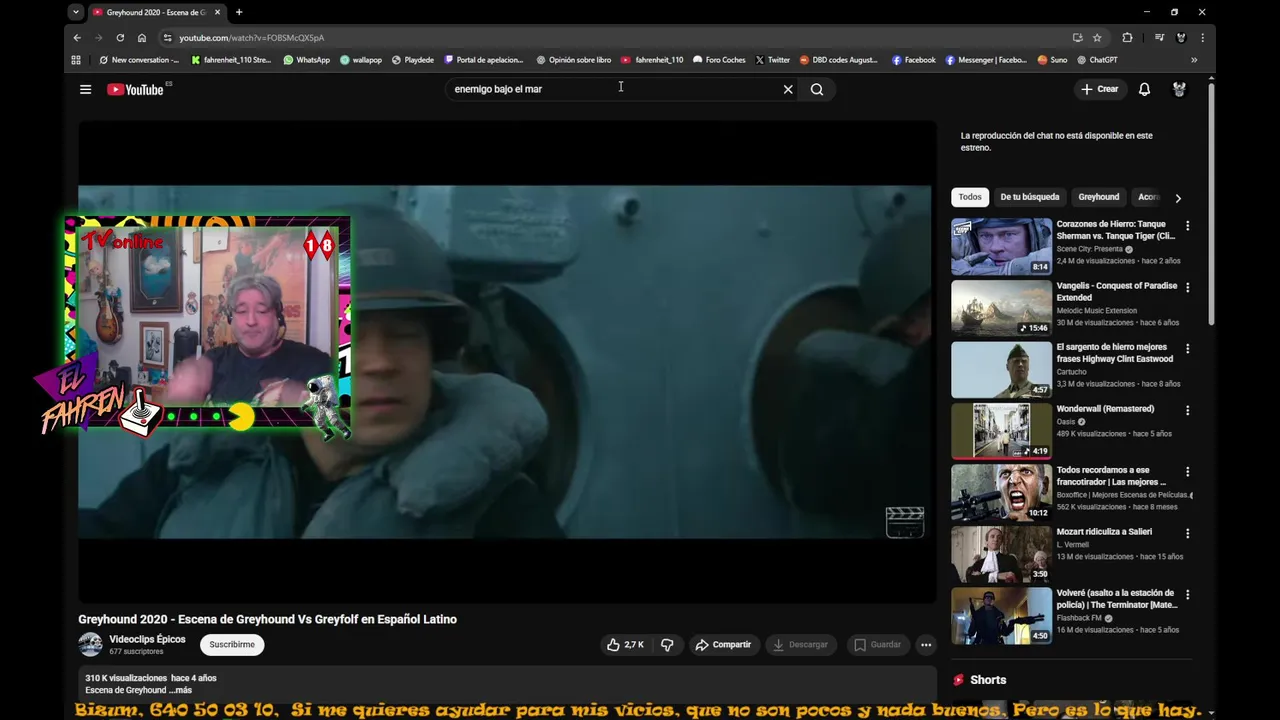
Task: Clear the search text with X
Action: [788, 89]
